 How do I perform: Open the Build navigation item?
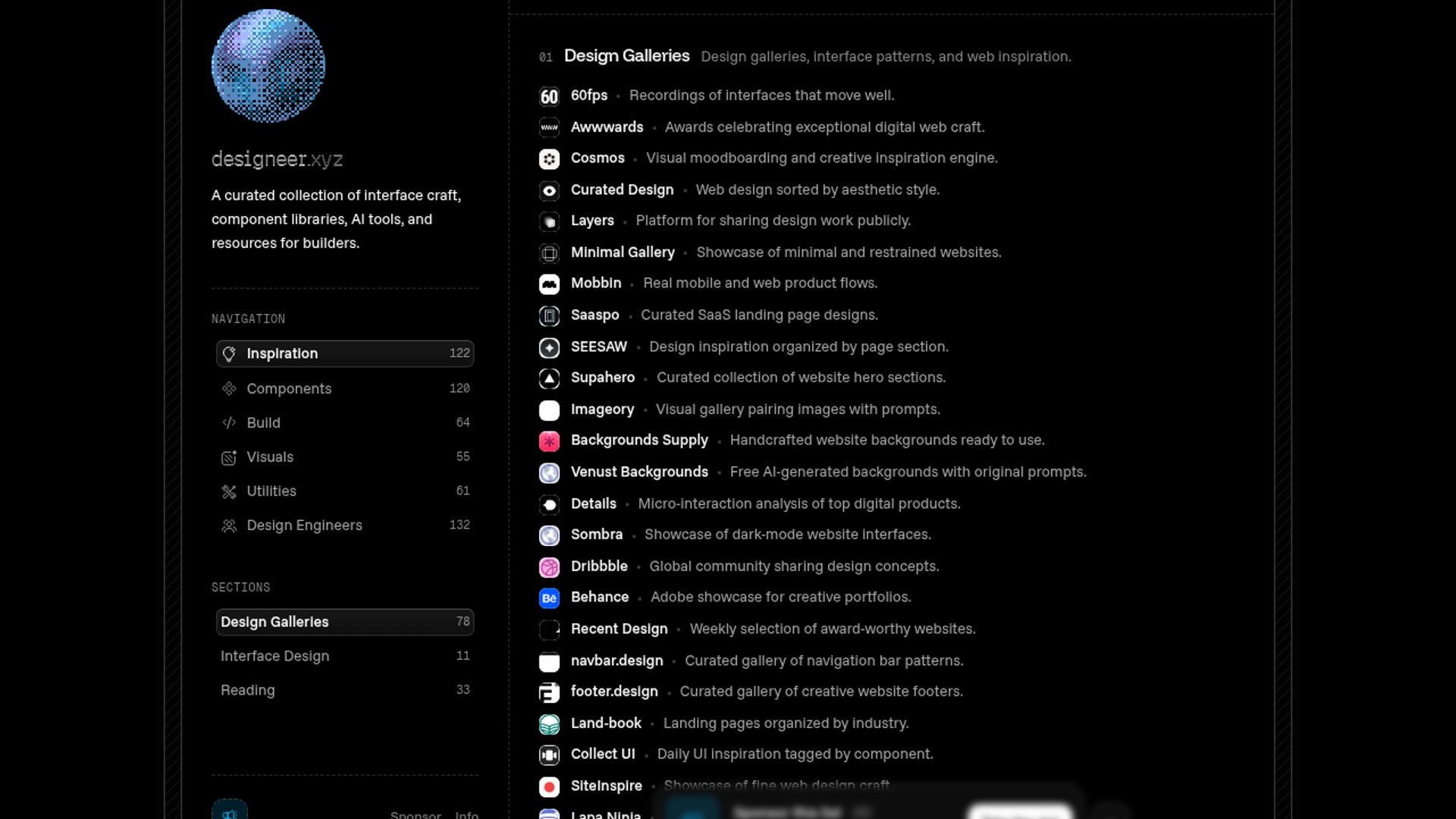(345, 422)
